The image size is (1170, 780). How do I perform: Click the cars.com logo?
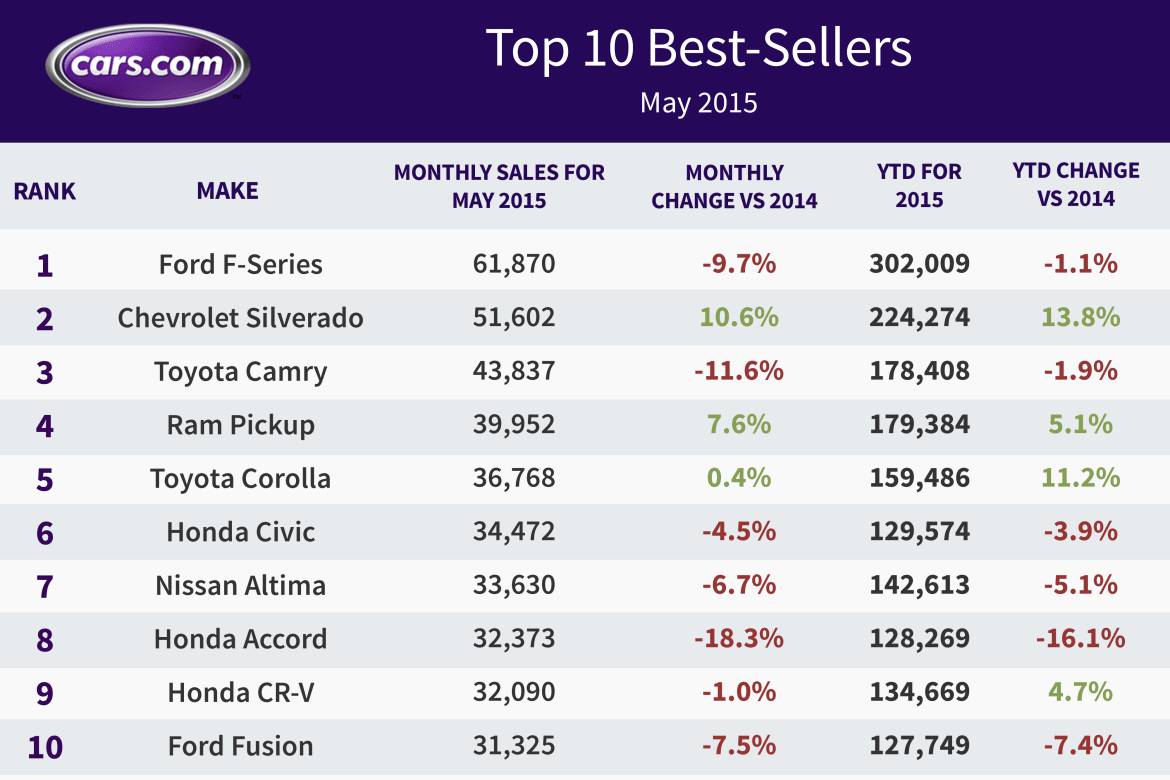148,66
